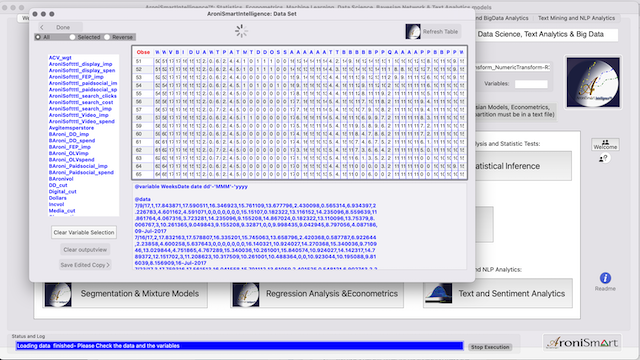Viewport: 640px width, 360px height.
Task: Click the Stop Execution button
Action: coord(490,347)
